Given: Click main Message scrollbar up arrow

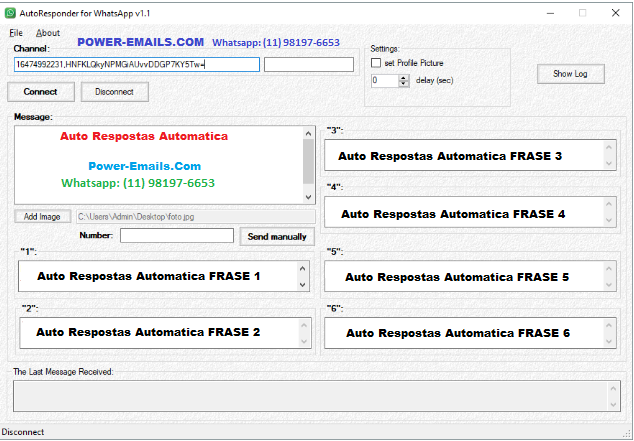Looking at the screenshot, I should (309, 133).
